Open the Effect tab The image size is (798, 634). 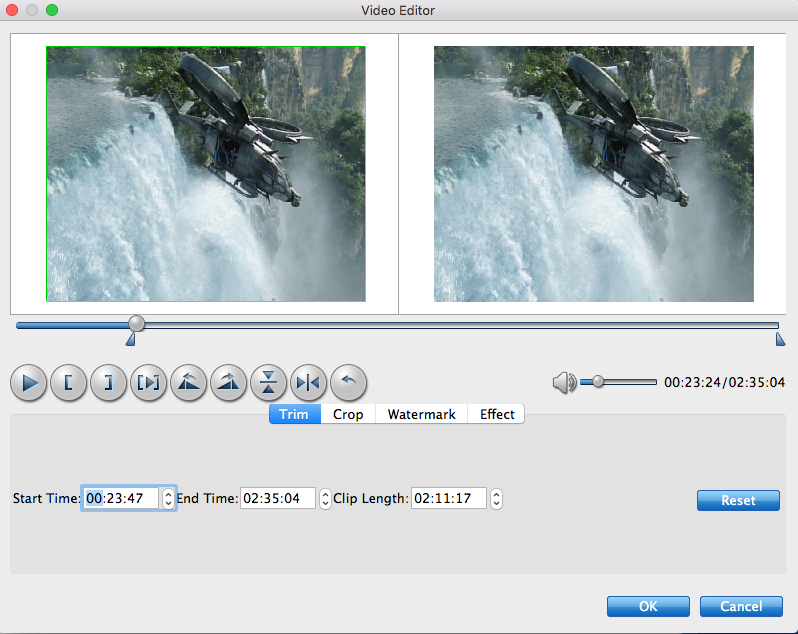pos(497,414)
